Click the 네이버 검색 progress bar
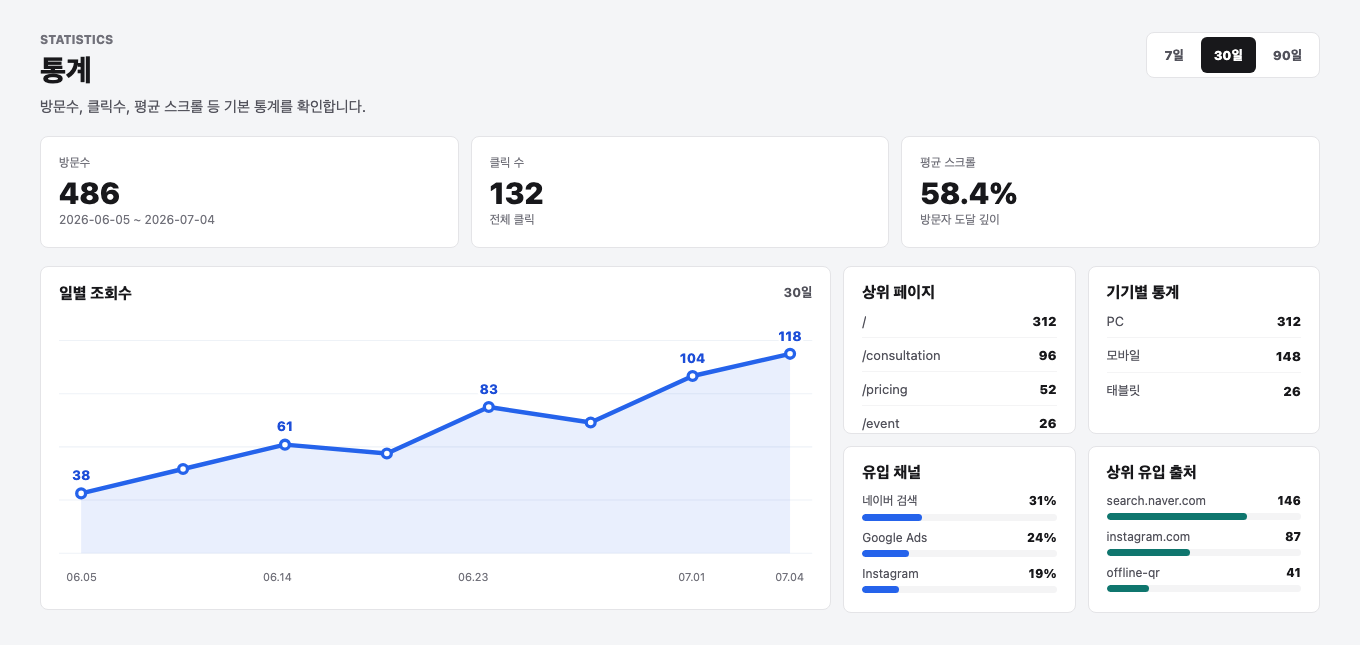The image size is (1360, 645). coord(959,517)
